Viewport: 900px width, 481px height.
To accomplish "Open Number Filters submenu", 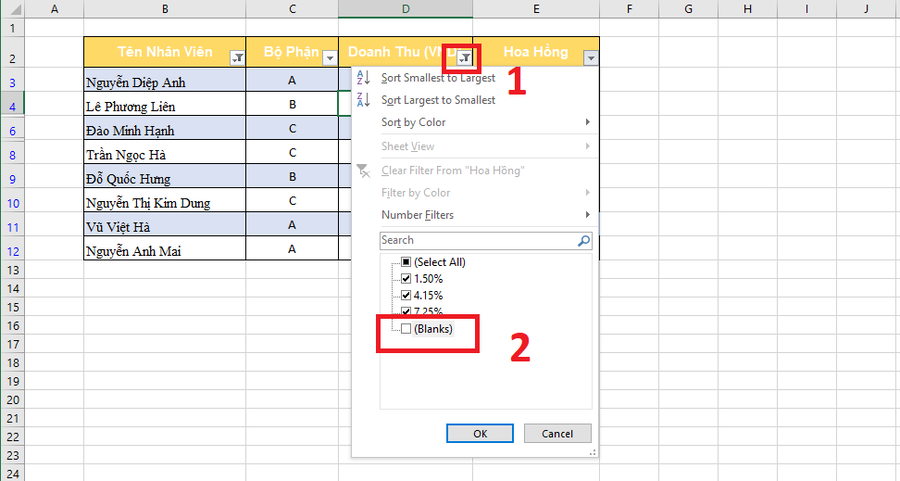I will [475, 215].
